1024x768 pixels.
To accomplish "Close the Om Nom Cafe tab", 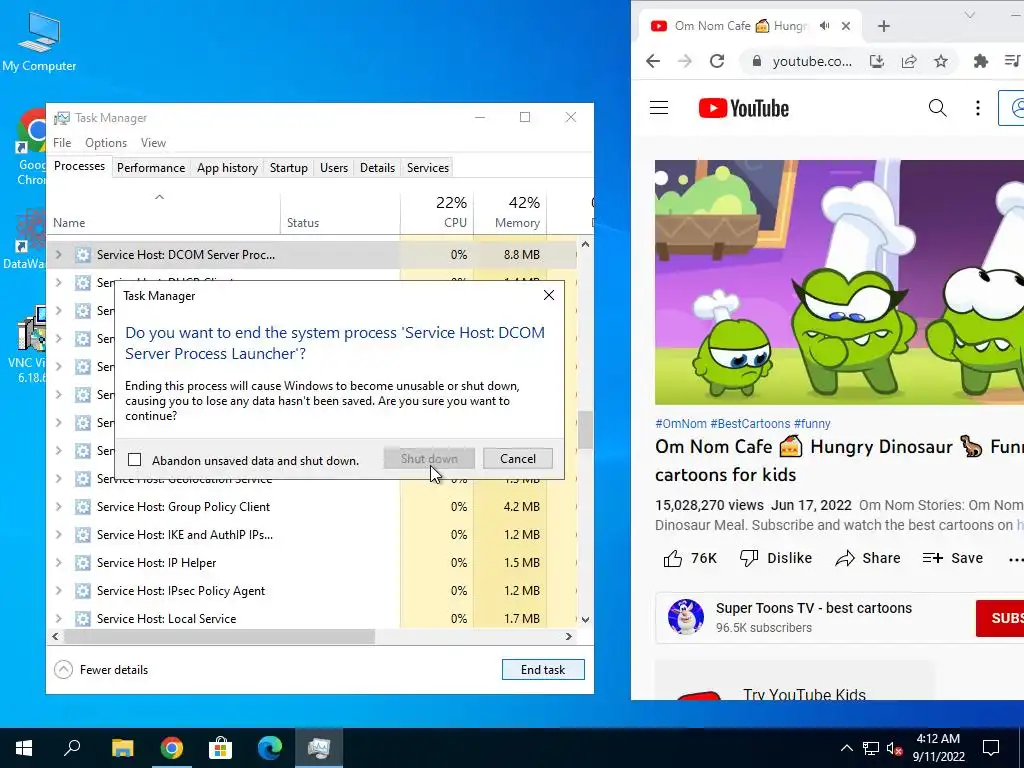I will pos(846,26).
